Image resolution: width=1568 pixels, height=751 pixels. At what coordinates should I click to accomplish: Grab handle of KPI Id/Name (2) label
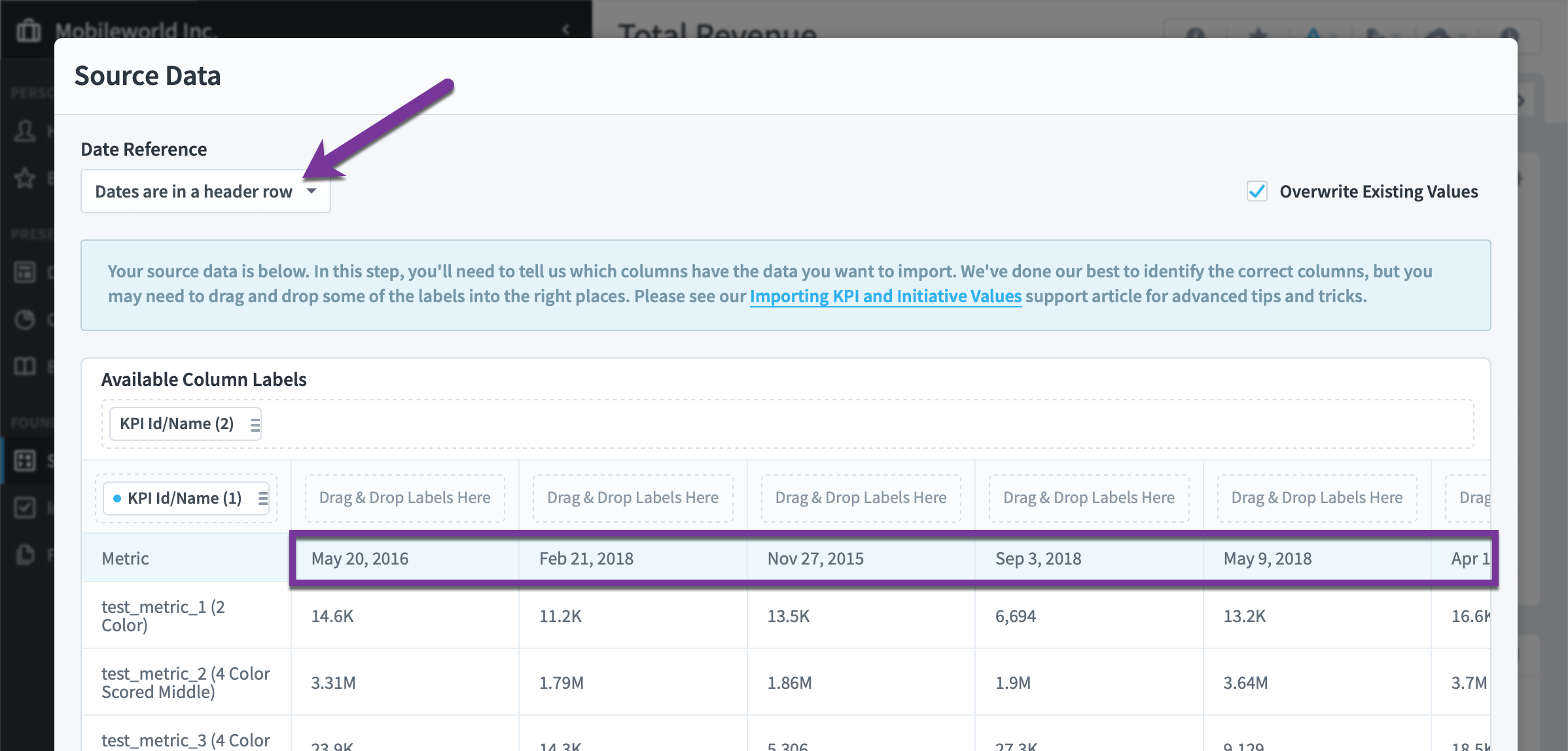[255, 425]
